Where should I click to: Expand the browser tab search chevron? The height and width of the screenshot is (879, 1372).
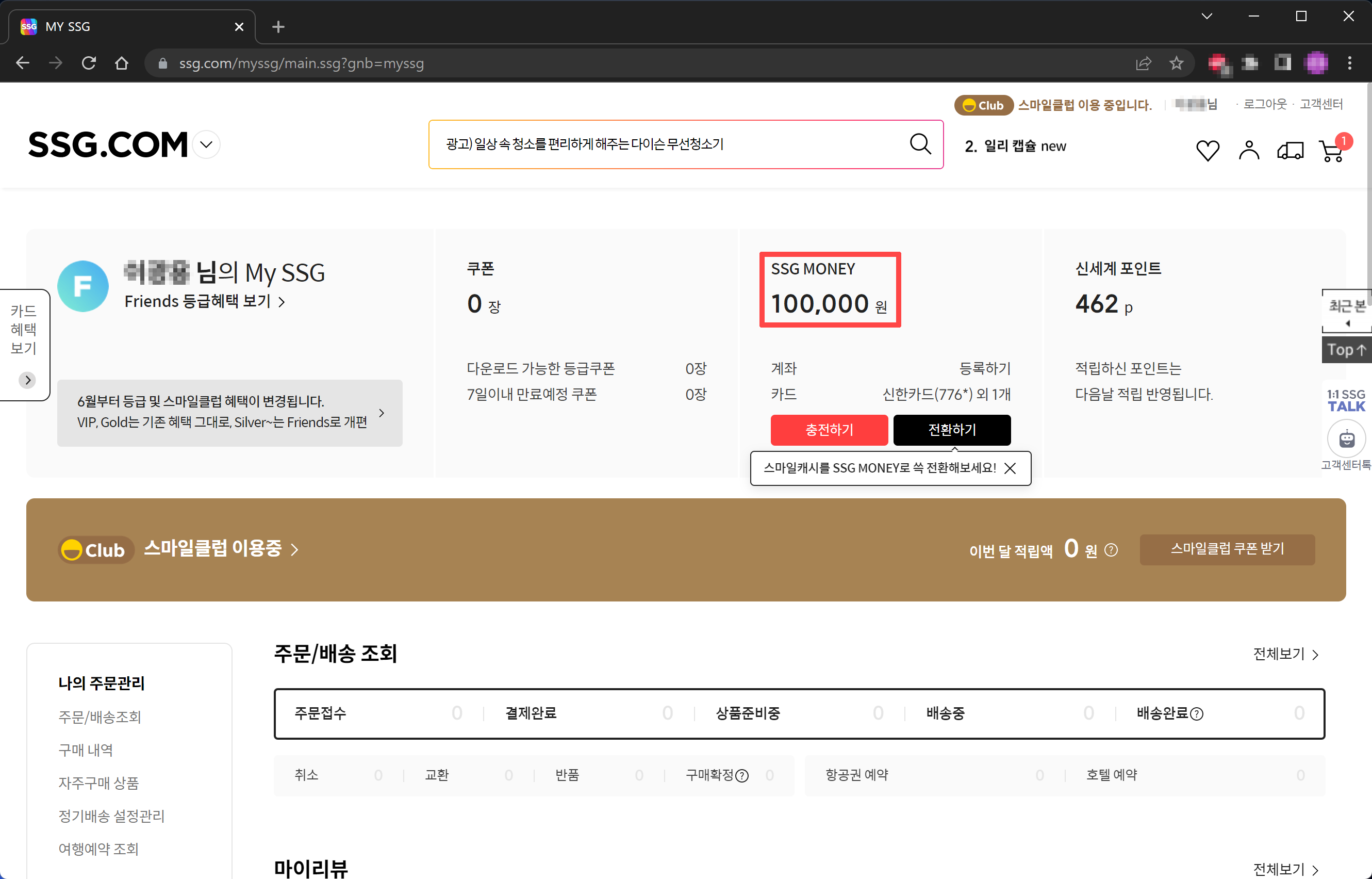(x=1206, y=16)
